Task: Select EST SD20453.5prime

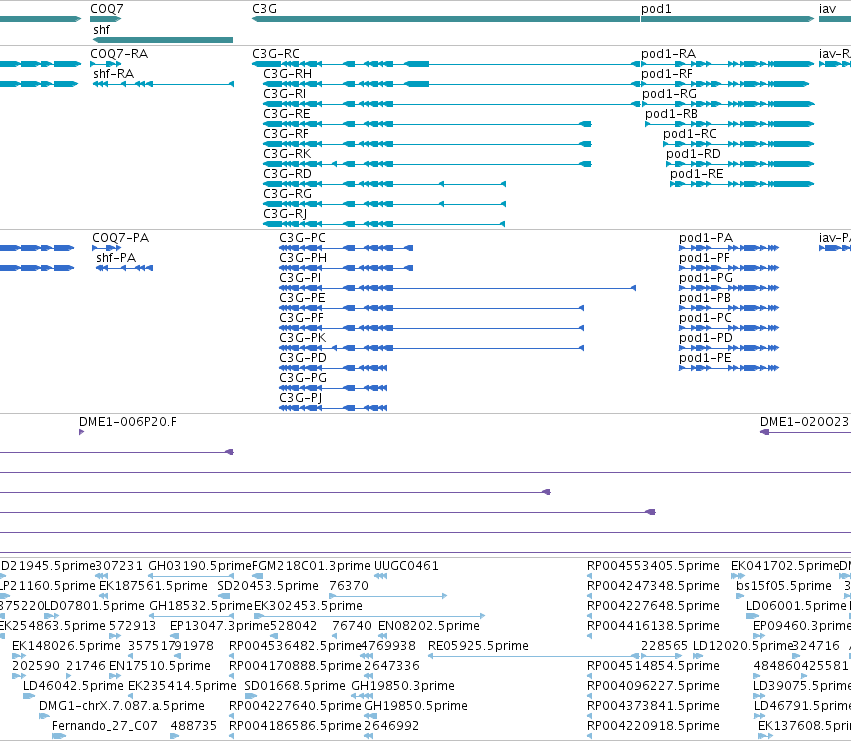Action: tap(268, 586)
